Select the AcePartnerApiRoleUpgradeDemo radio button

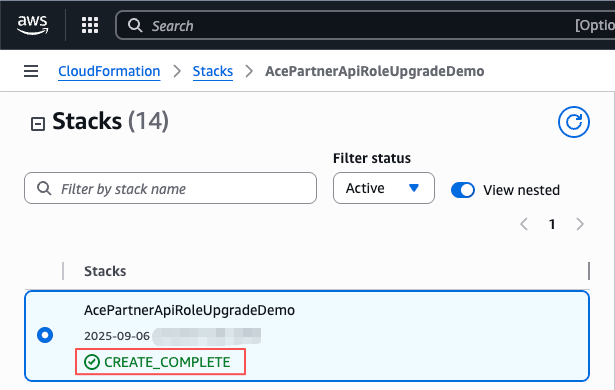tap(45, 335)
